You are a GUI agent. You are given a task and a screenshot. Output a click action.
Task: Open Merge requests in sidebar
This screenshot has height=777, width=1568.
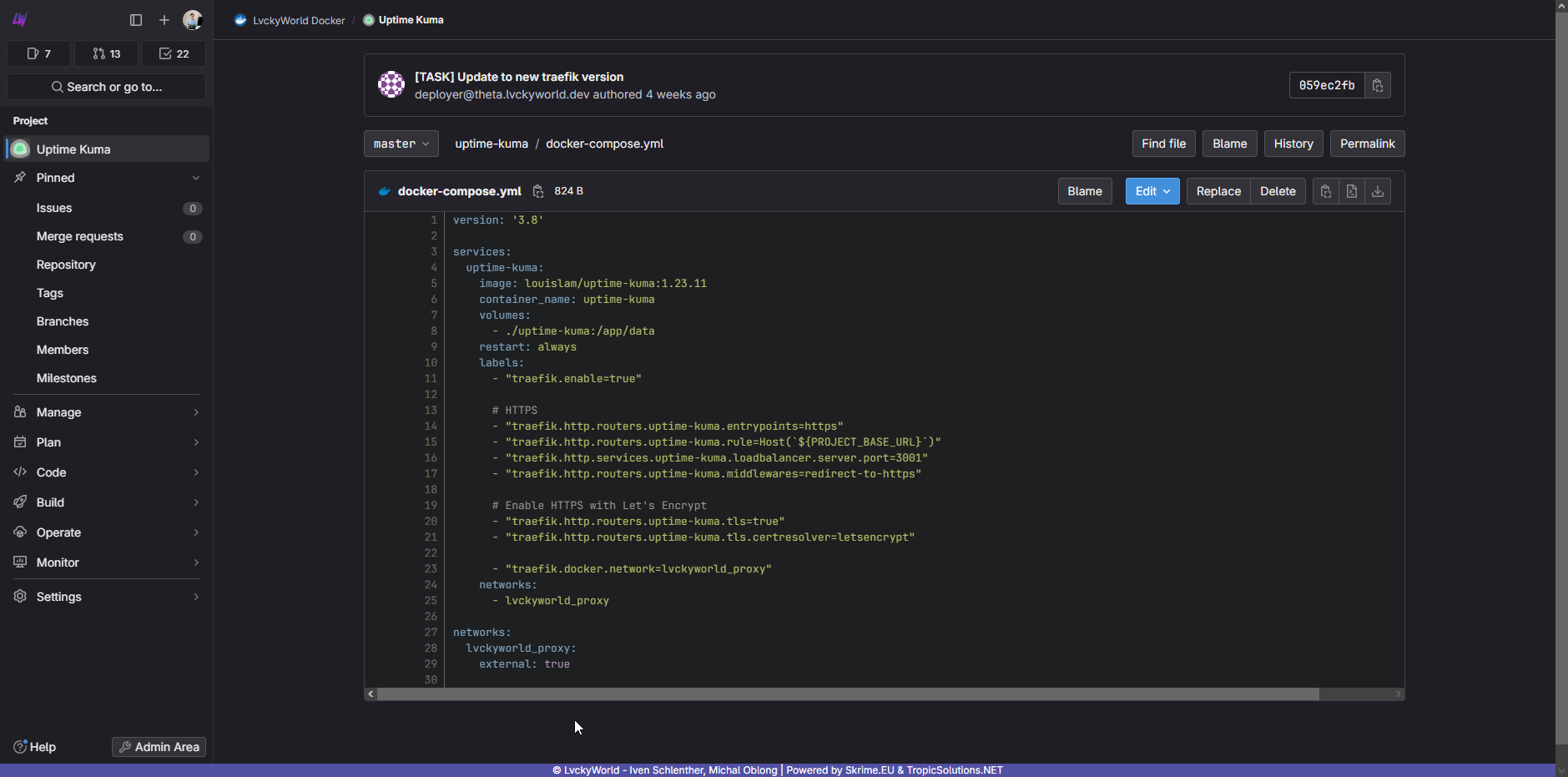pyautogui.click(x=80, y=236)
